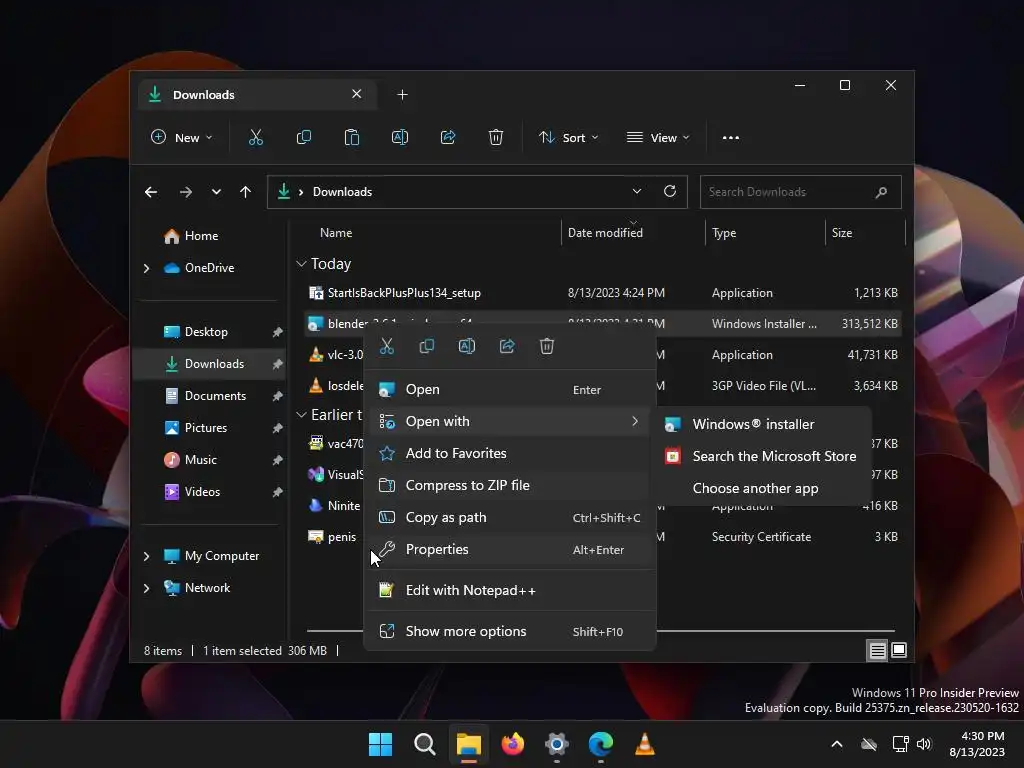
Task: Click the Cut icon in the Explorer toolbar
Action: click(255, 138)
